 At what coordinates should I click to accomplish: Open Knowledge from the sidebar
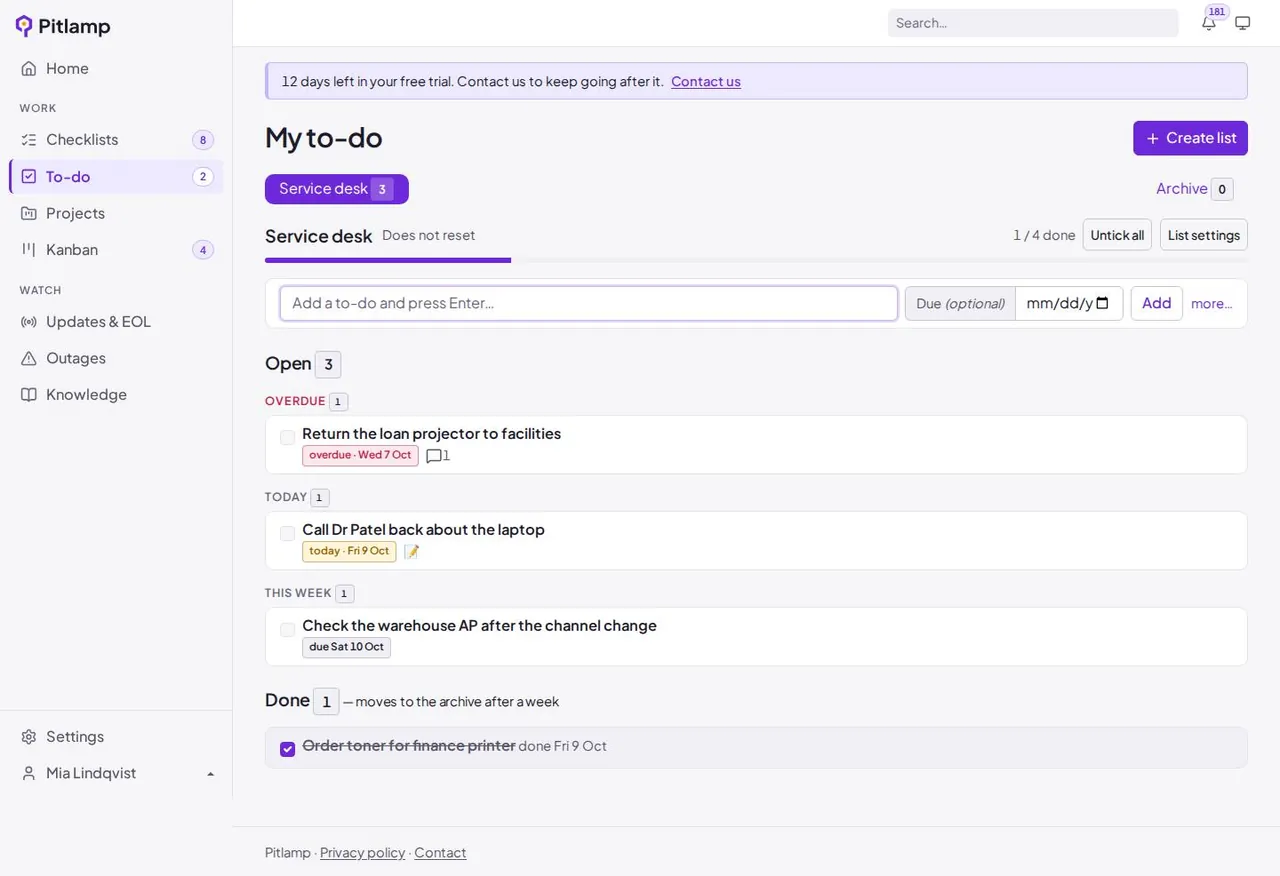116,395
